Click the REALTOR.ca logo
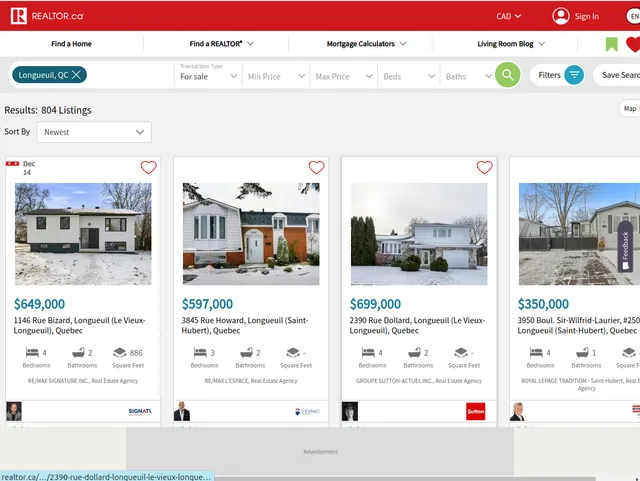The width and height of the screenshot is (640, 481). pyautogui.click(x=47, y=16)
